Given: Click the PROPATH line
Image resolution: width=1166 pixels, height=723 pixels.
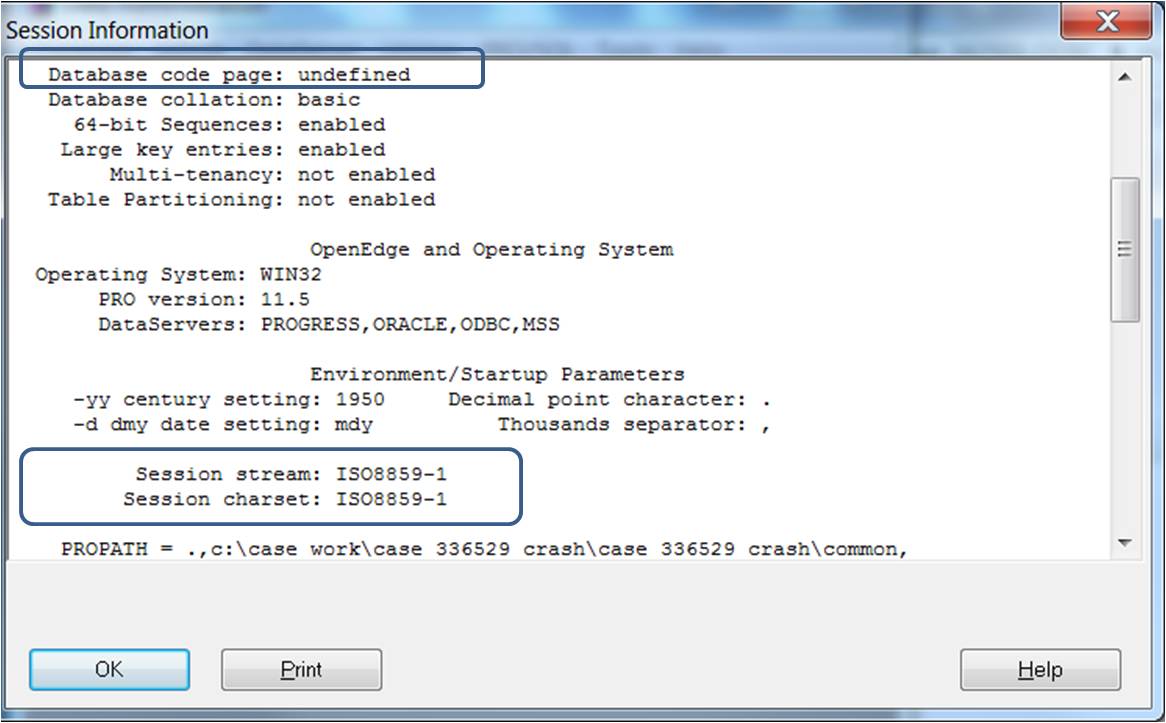Looking at the screenshot, I should click(x=484, y=549).
